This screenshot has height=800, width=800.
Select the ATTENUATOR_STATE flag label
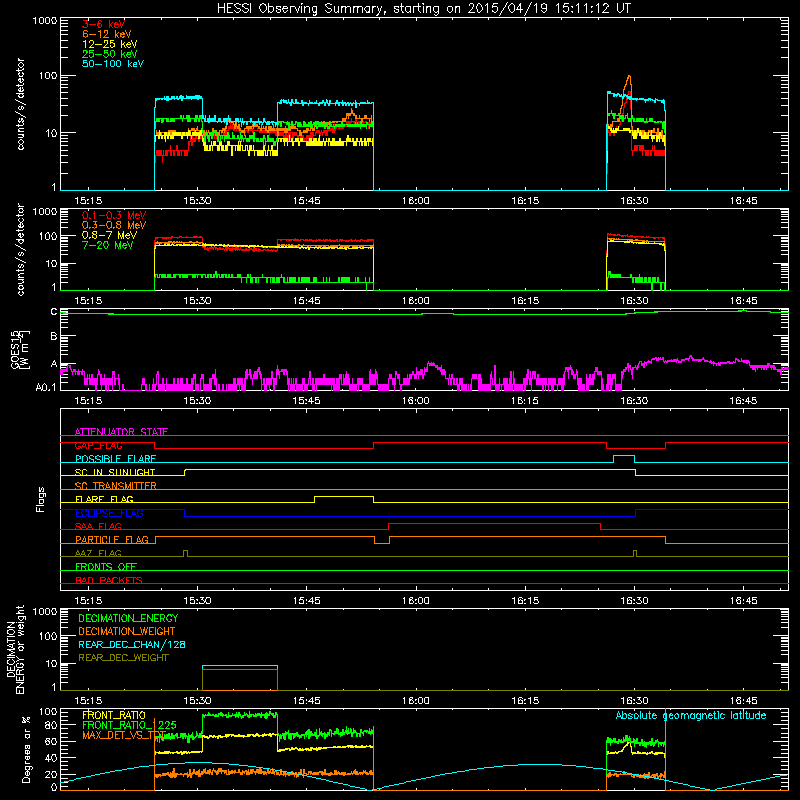click(x=121, y=432)
